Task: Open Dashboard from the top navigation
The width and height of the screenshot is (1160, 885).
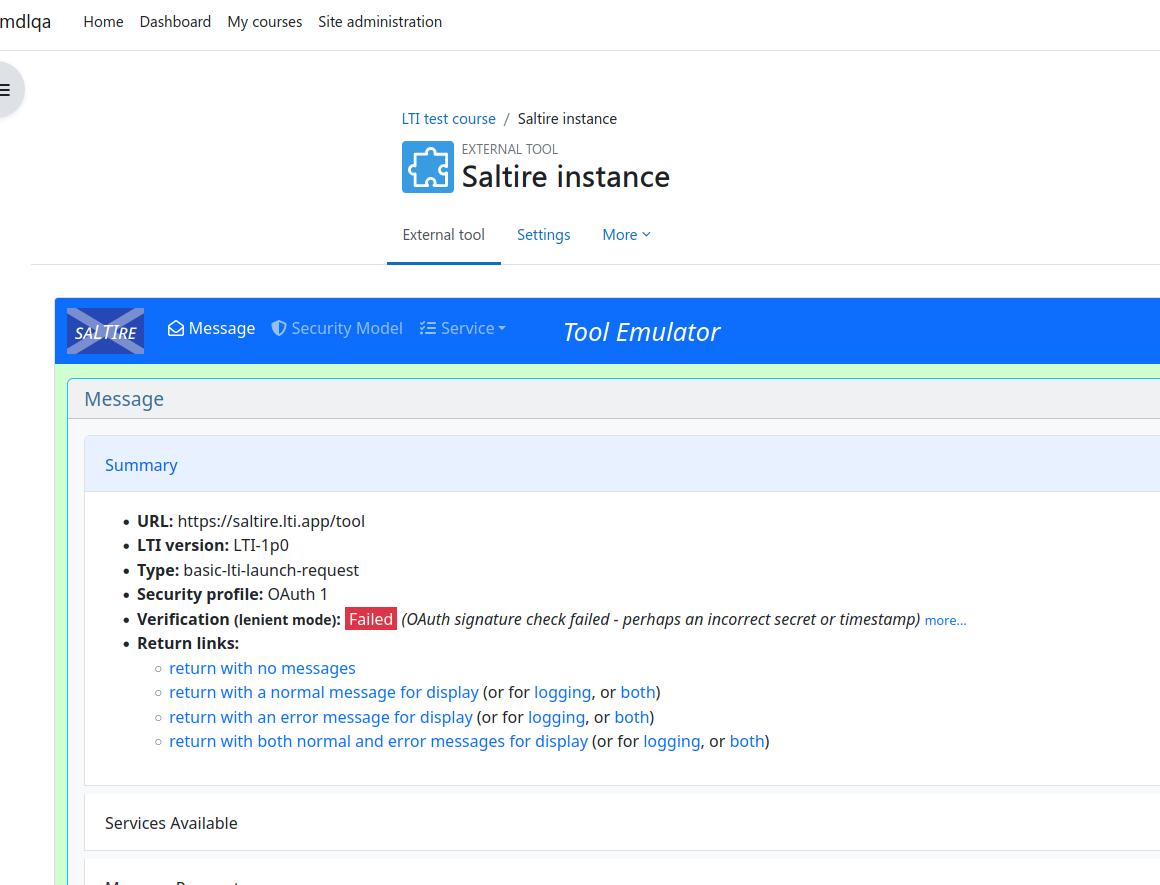Action: (x=175, y=22)
